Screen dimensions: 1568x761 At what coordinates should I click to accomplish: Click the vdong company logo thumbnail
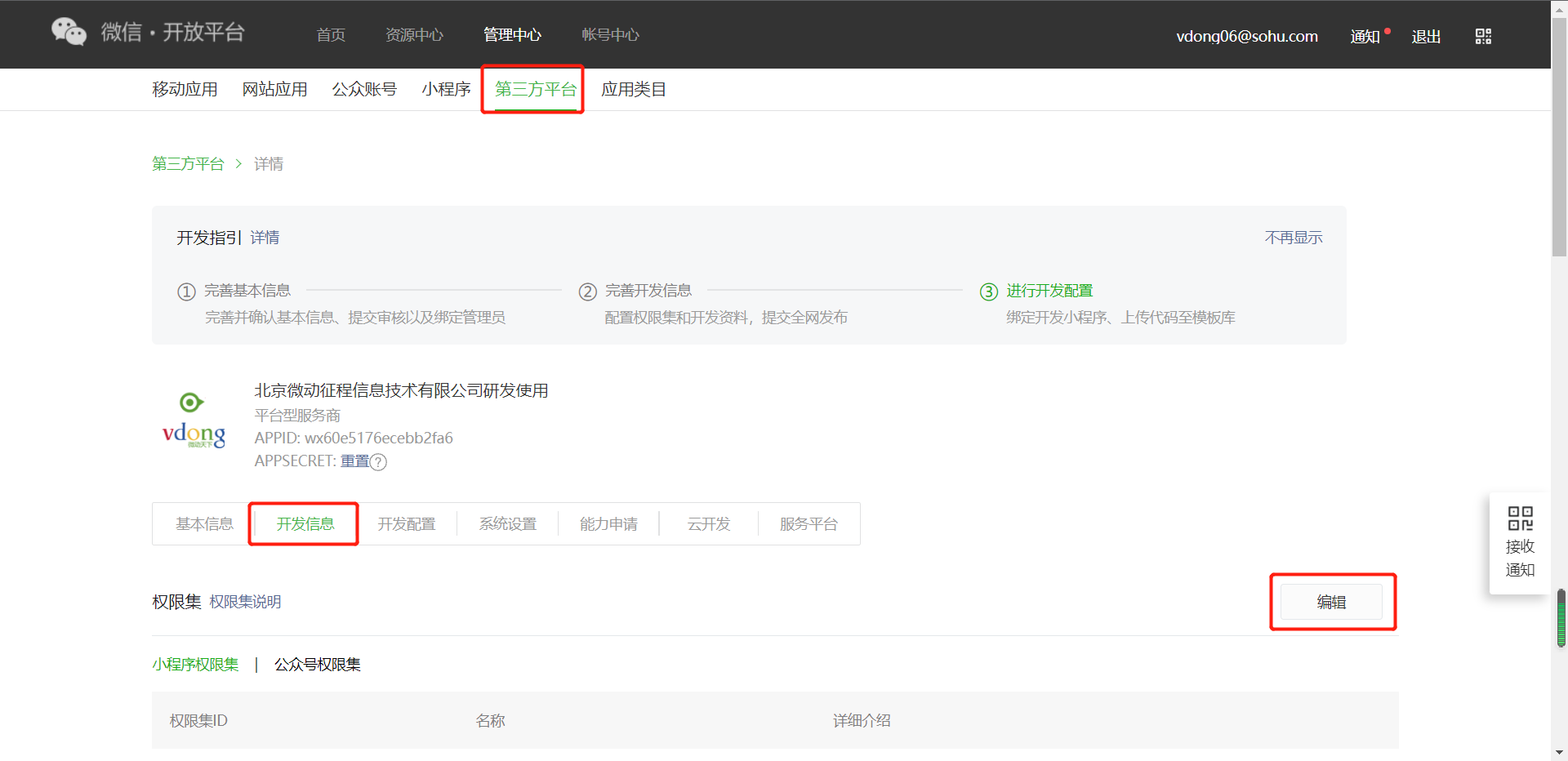[194, 420]
